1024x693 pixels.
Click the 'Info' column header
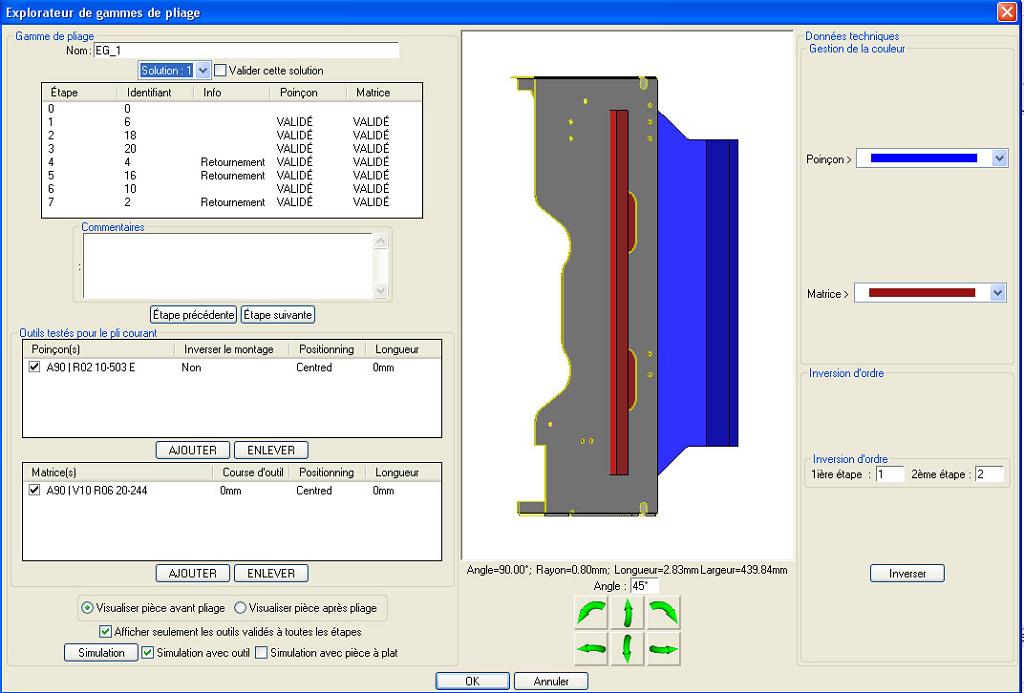(x=232, y=92)
